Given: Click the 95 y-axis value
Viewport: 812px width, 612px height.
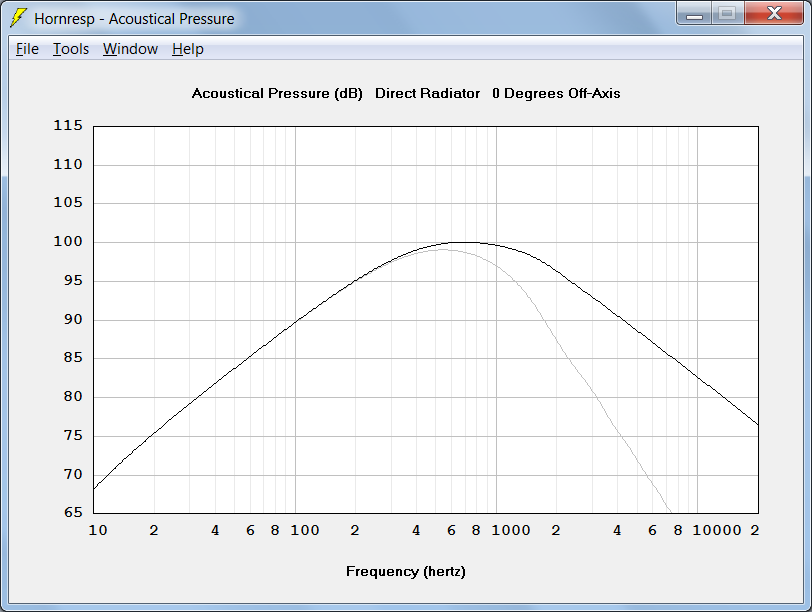Looking at the screenshot, I should 73,281.
